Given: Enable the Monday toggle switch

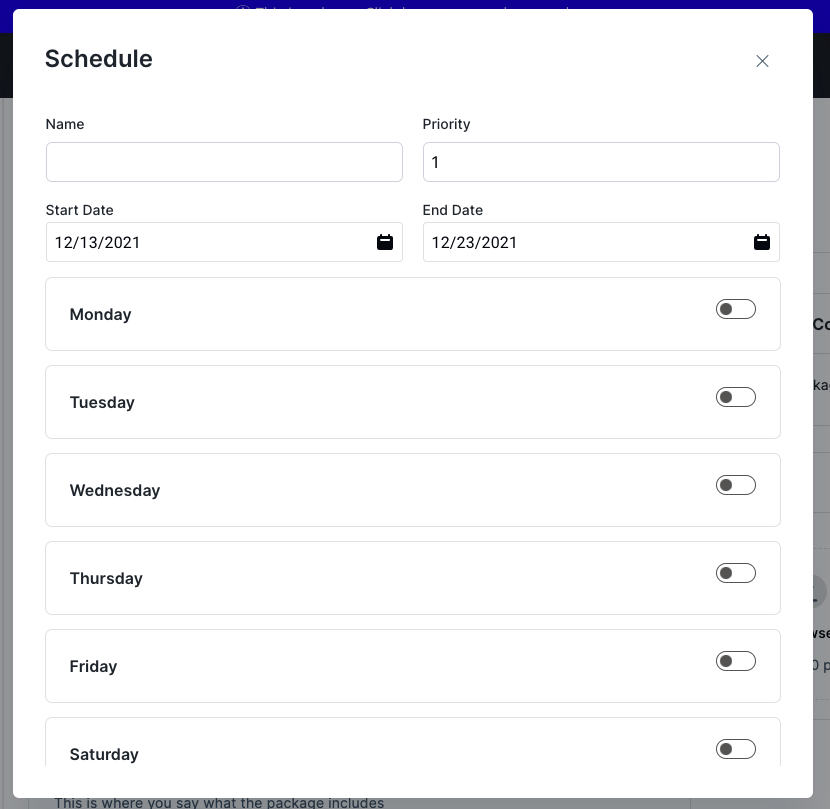Looking at the screenshot, I should [735, 310].
